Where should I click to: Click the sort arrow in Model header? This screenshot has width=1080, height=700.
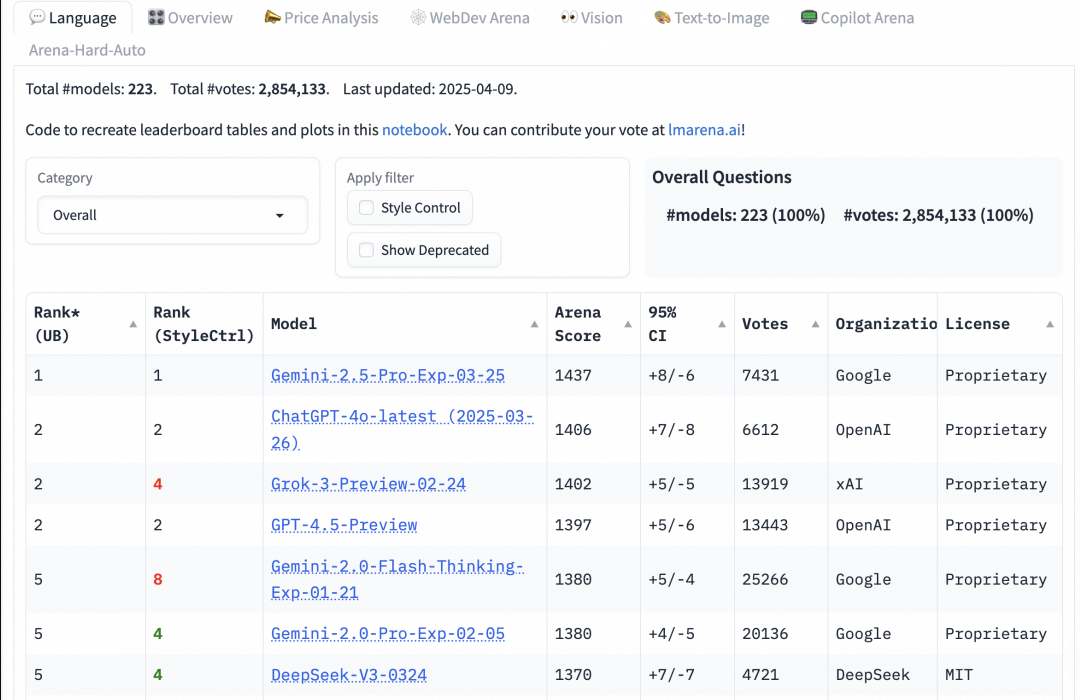(534, 325)
